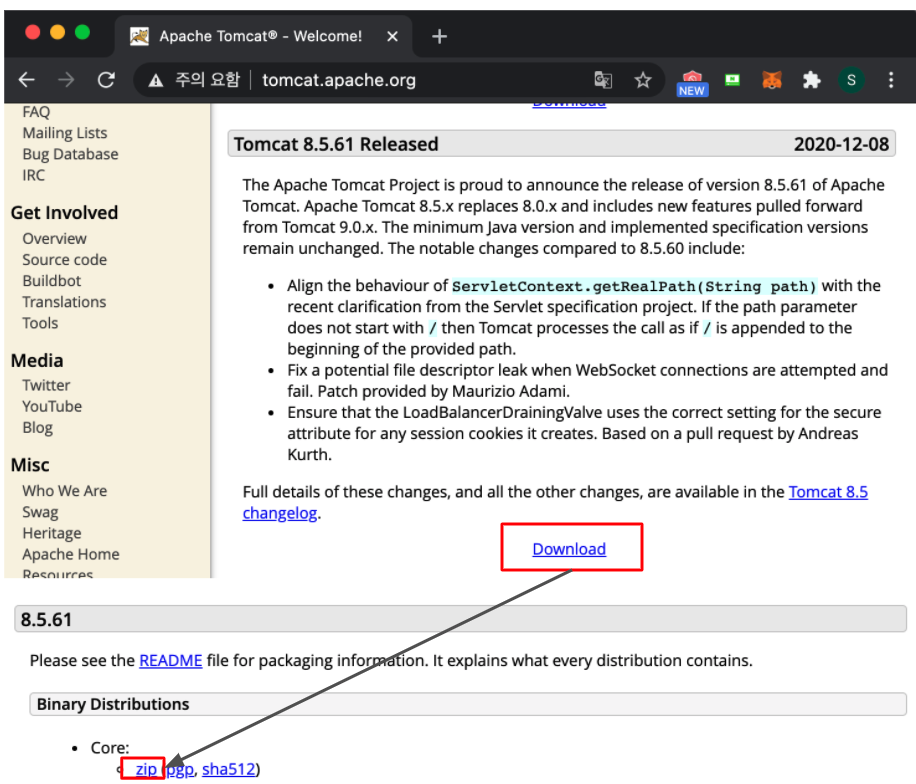Open the Swag link
This screenshot has height=784, width=916.
click(40, 512)
